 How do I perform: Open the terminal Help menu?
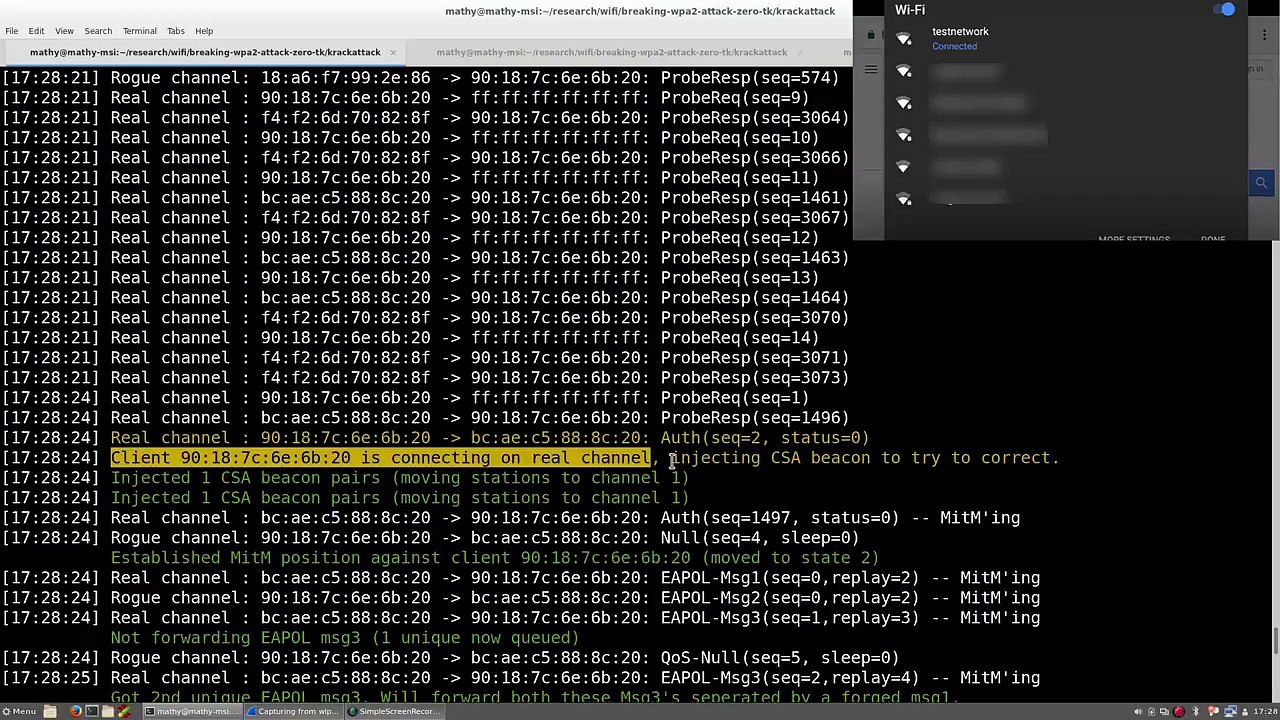click(204, 31)
